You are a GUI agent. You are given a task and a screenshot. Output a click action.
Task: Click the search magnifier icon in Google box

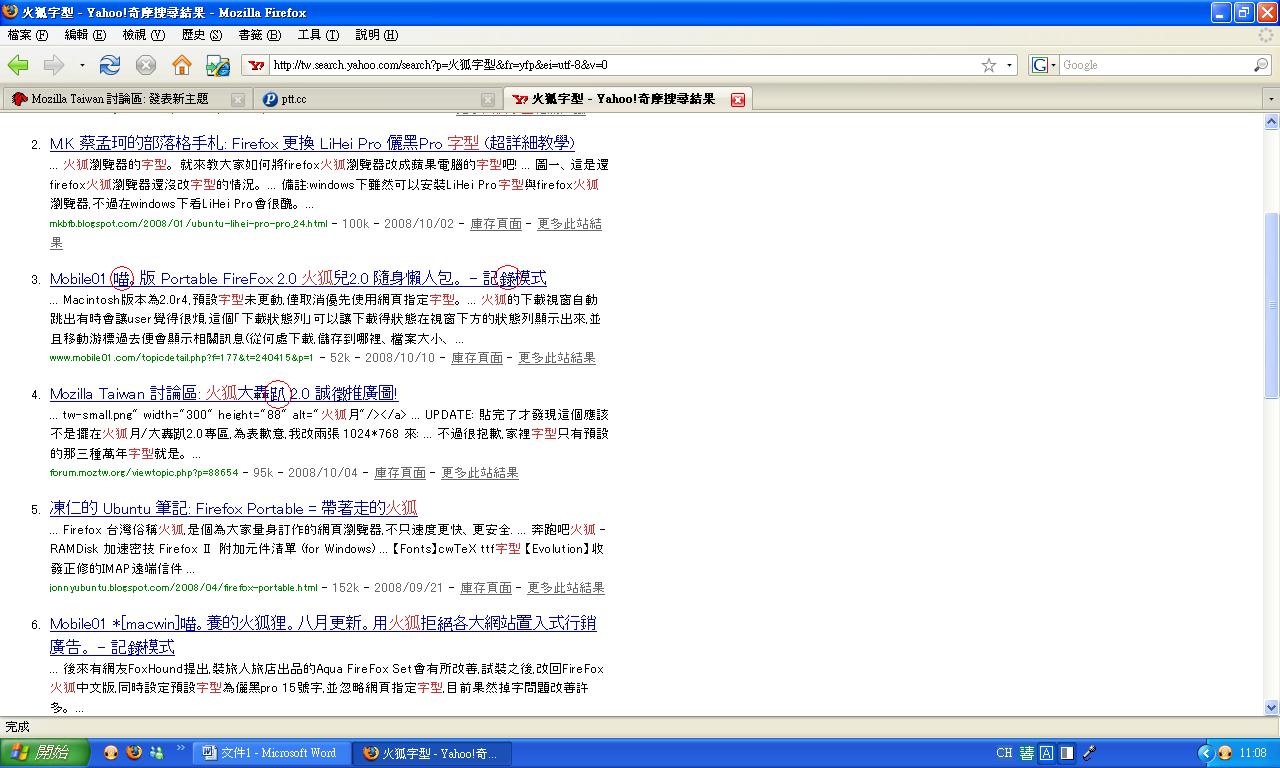tap(1261, 65)
